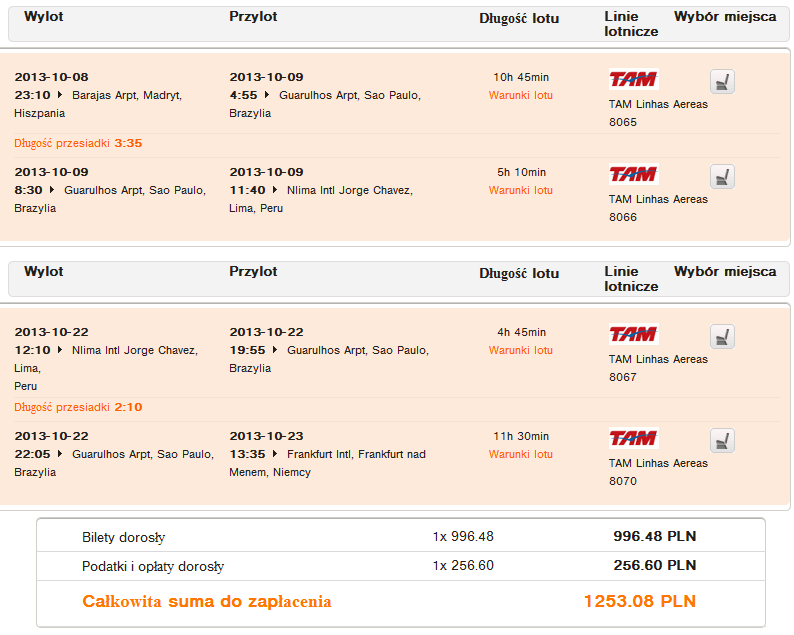Open seat selection for flight 8066
The image size is (794, 635).
[722, 177]
